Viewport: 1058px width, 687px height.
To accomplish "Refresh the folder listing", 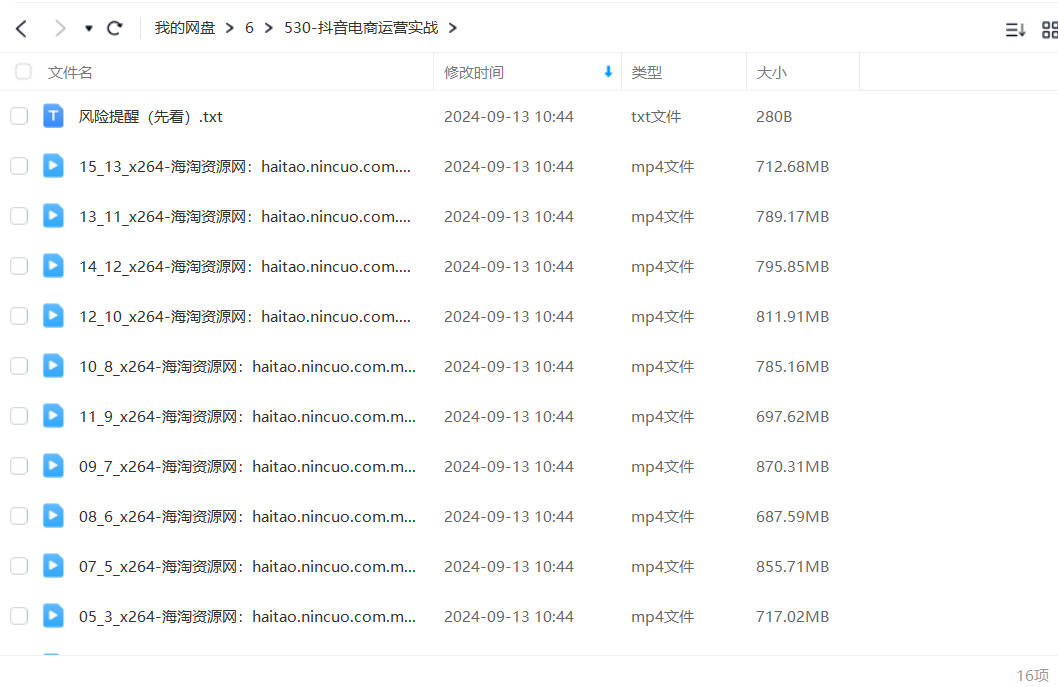I will 115,28.
